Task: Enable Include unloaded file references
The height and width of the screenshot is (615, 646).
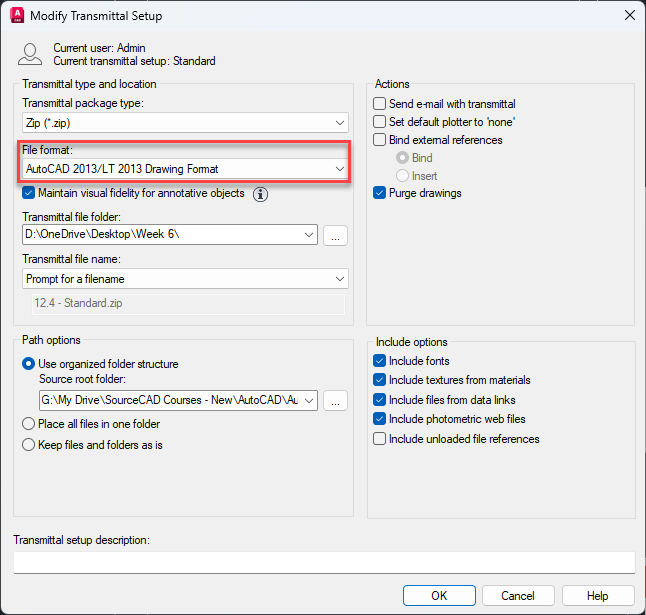Action: 456,439
